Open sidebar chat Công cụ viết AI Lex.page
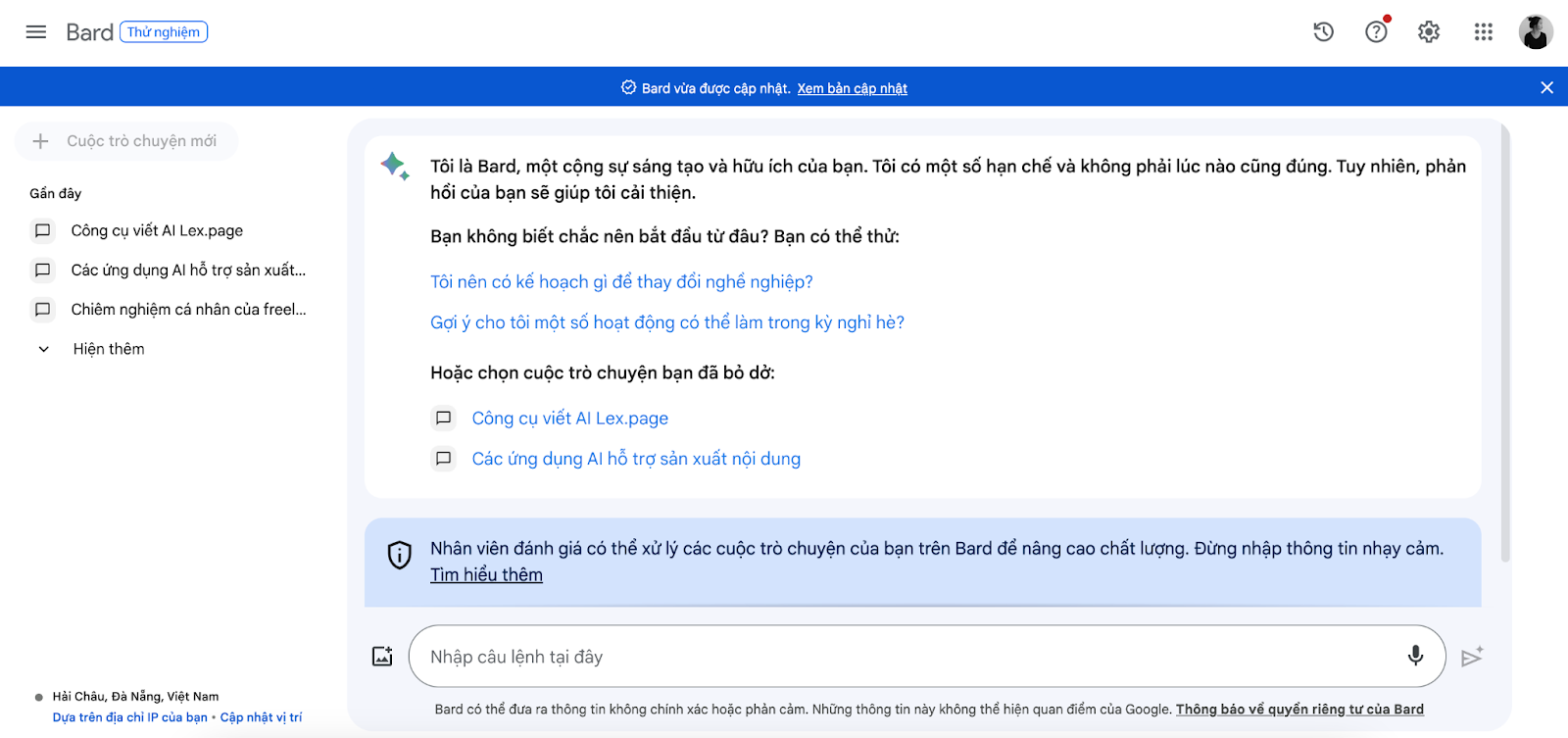1568x738 pixels. click(157, 231)
